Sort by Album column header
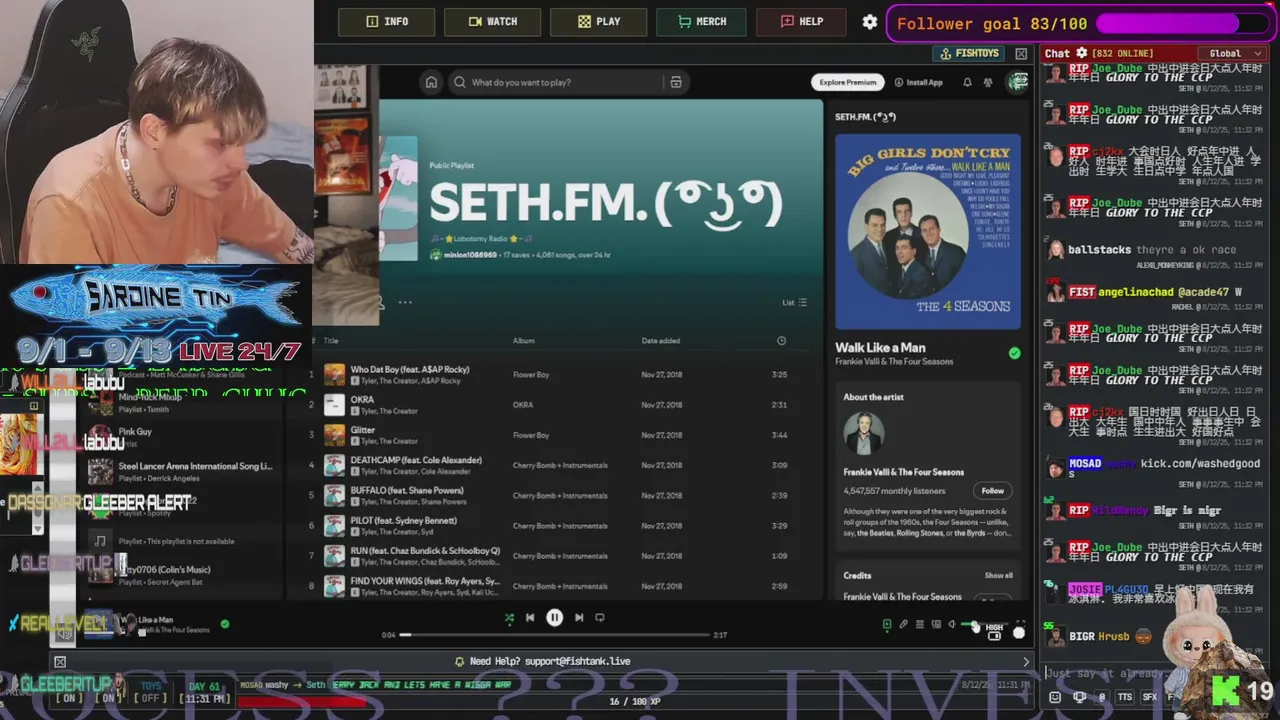 524,341
